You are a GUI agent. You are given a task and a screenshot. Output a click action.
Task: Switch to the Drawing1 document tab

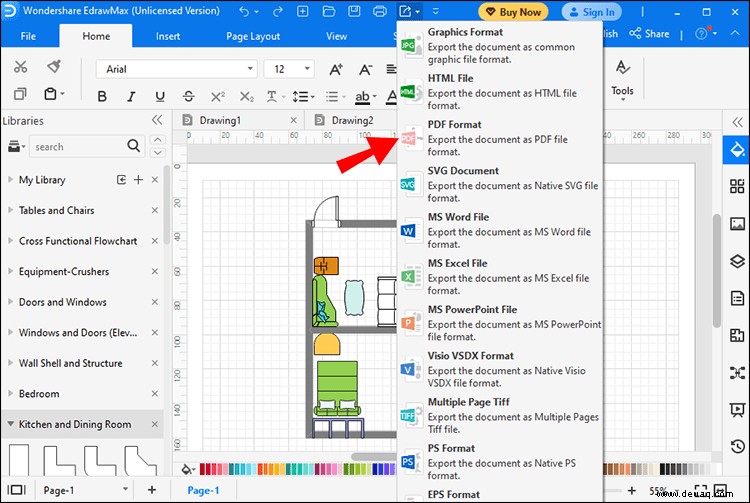220,120
